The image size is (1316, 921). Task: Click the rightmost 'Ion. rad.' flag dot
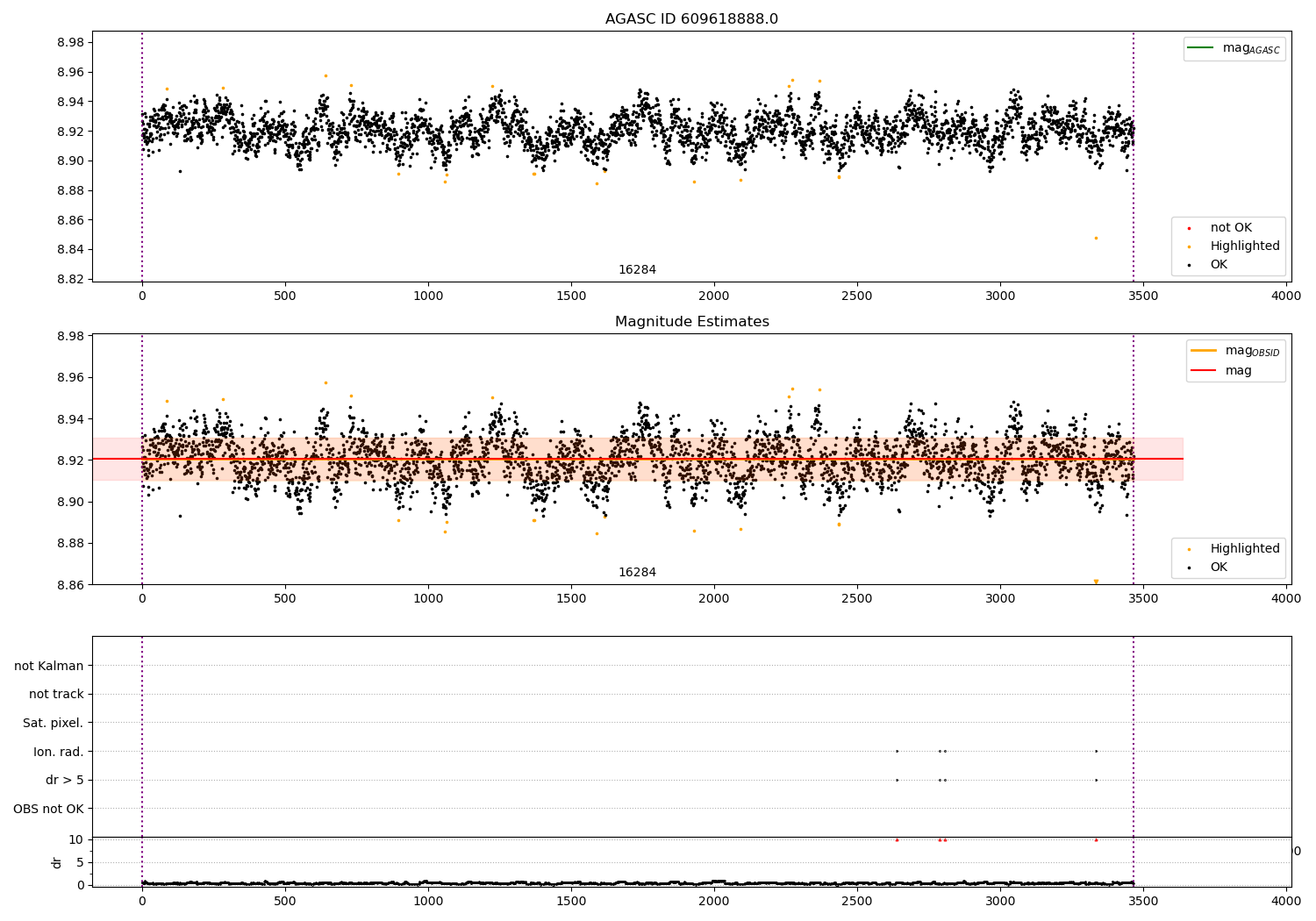[1096, 751]
